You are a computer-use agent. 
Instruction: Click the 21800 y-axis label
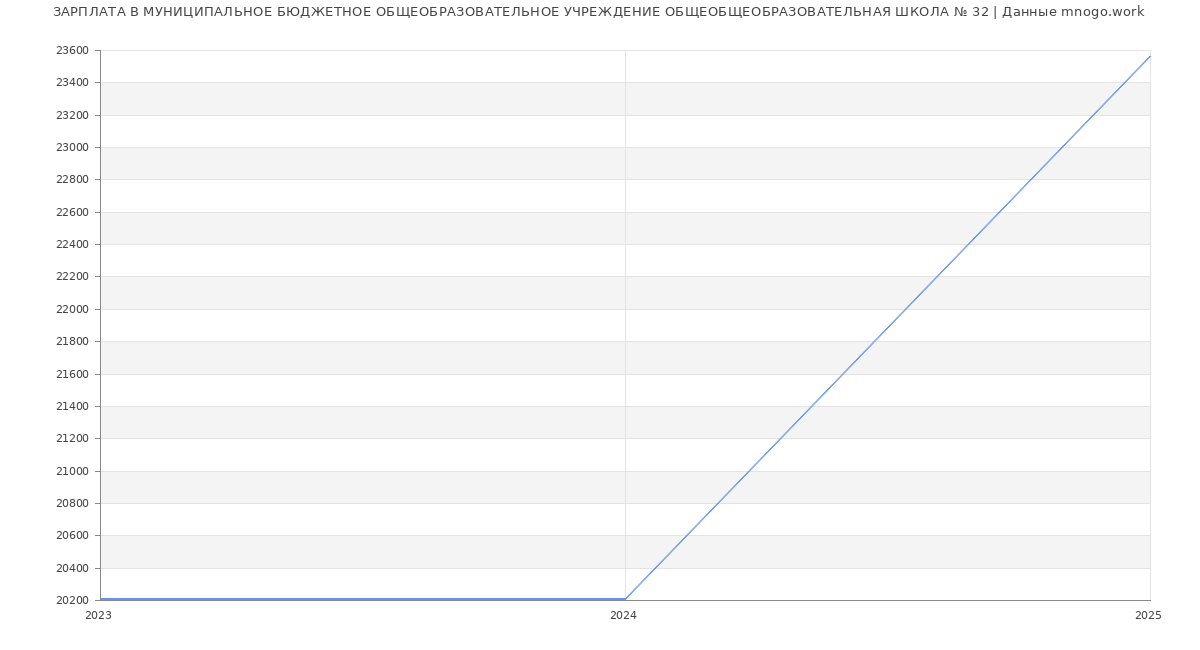72,342
